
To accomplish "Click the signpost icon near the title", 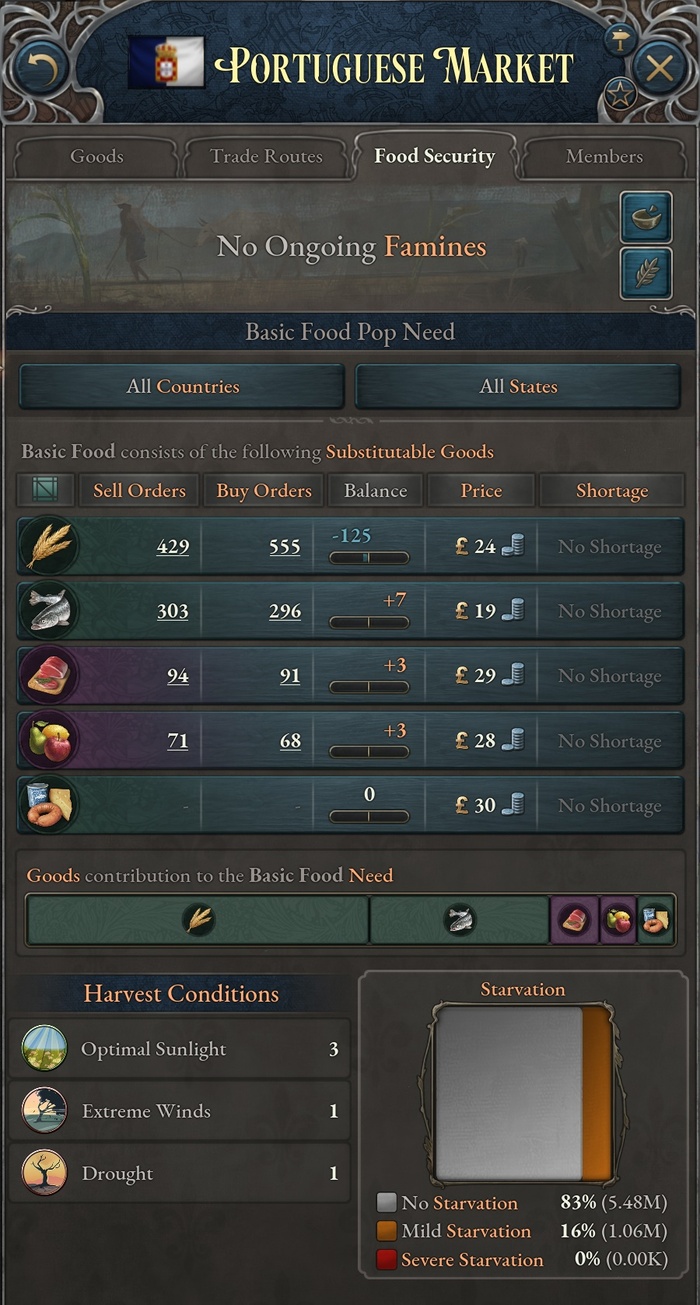I will click(x=621, y=41).
